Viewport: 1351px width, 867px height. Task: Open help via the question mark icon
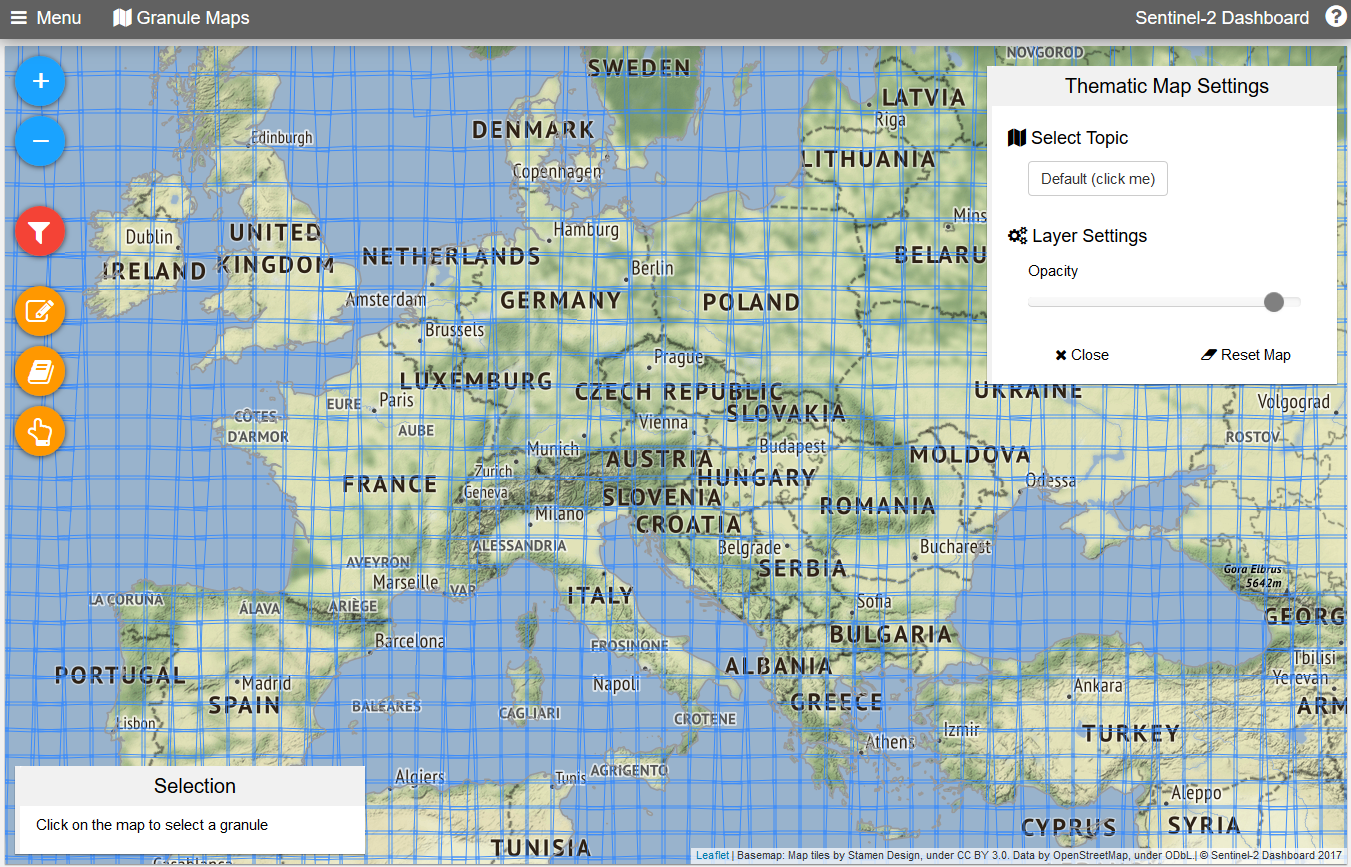[x=1335, y=17]
